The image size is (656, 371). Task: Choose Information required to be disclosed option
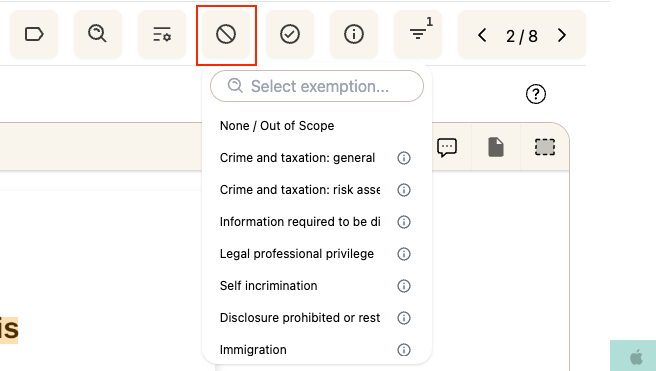(x=300, y=222)
